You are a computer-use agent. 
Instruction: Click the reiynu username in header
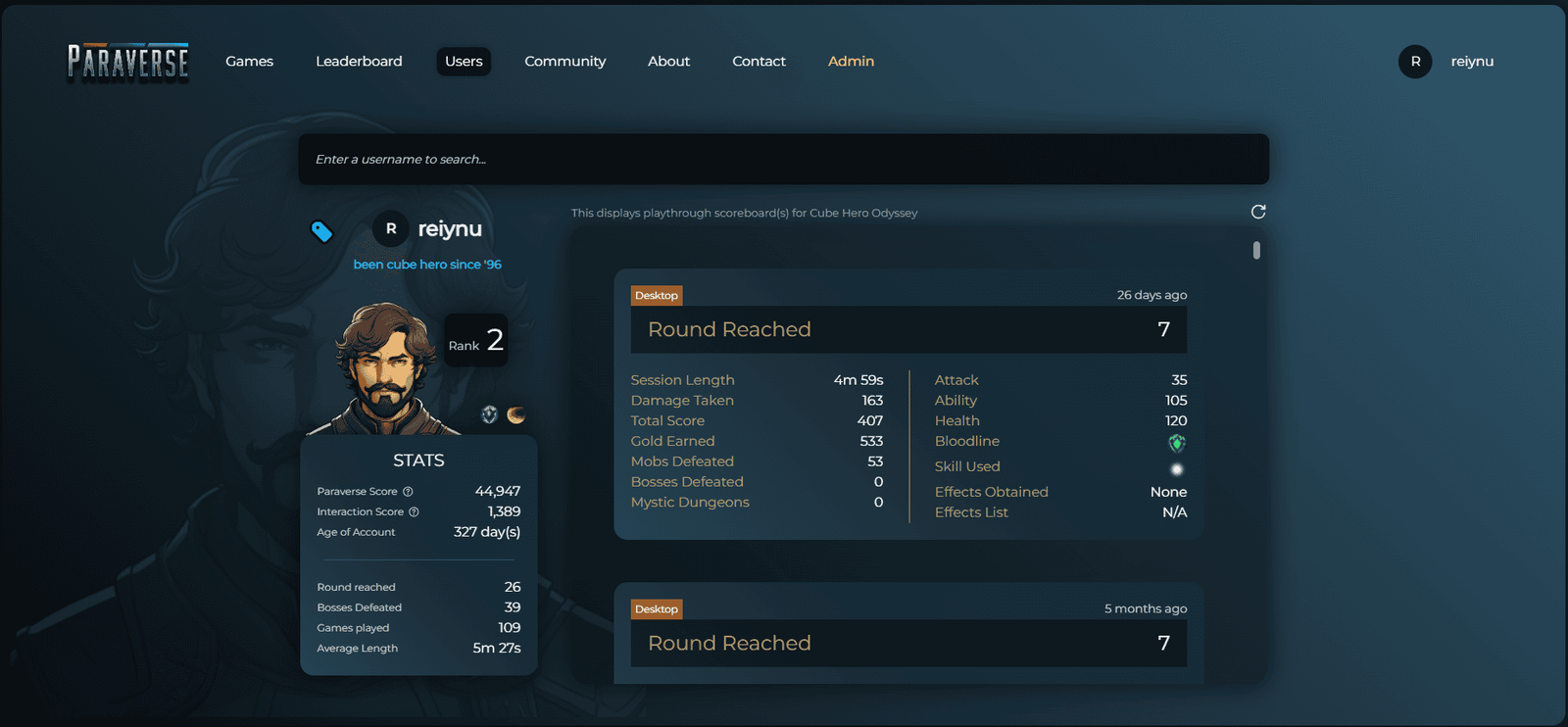(x=1472, y=61)
